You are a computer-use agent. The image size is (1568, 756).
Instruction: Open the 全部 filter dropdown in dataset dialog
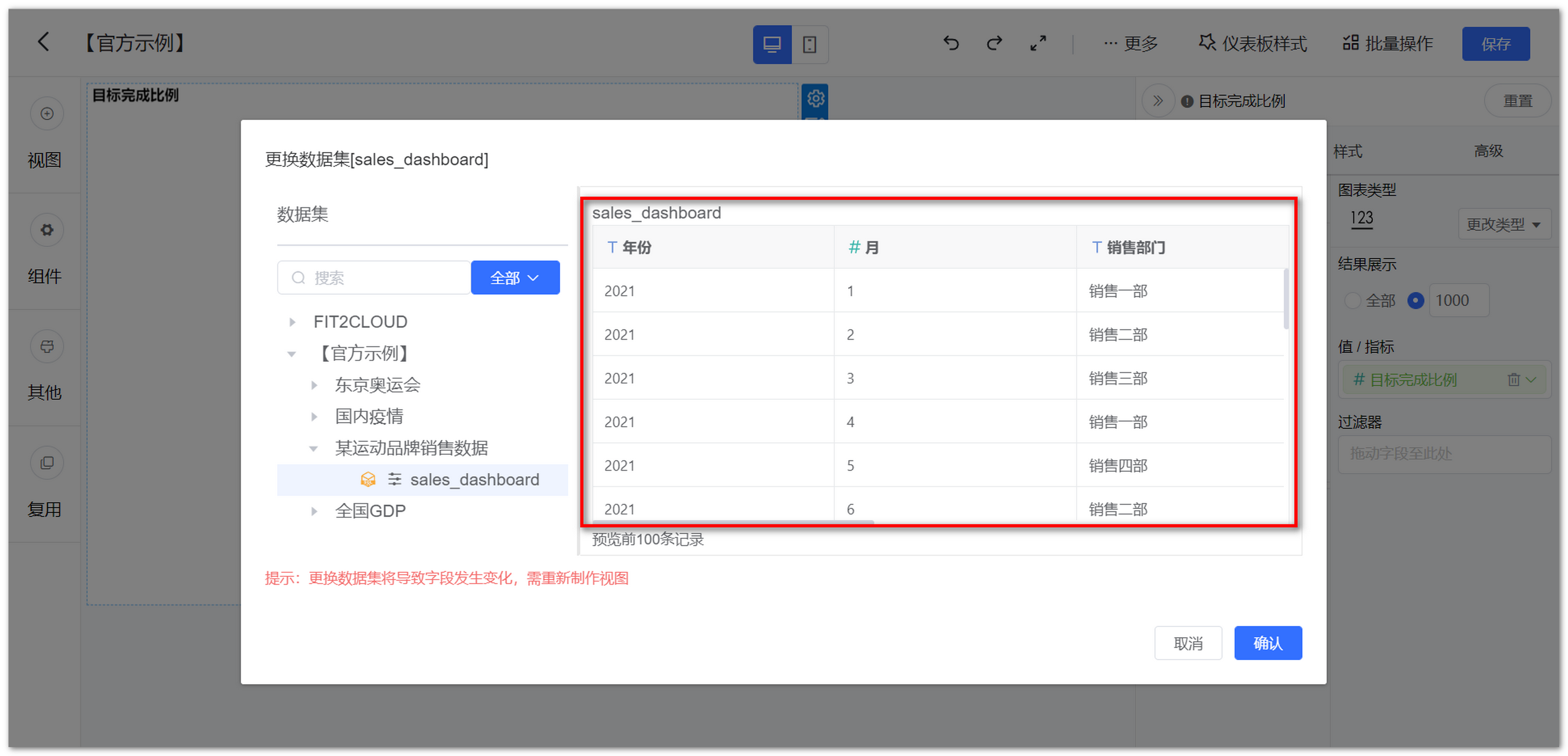[514, 277]
